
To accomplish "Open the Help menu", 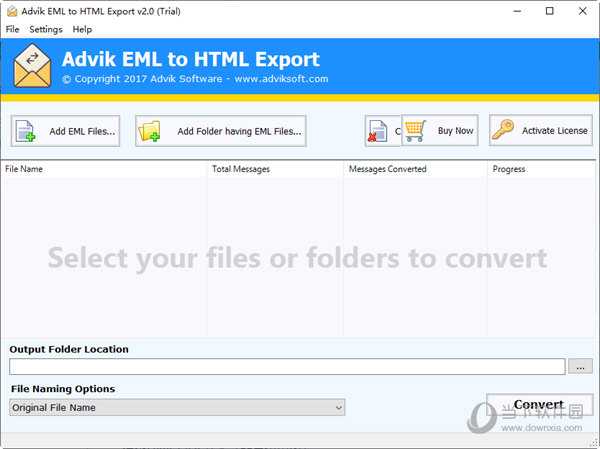I will pyautogui.click(x=82, y=29).
